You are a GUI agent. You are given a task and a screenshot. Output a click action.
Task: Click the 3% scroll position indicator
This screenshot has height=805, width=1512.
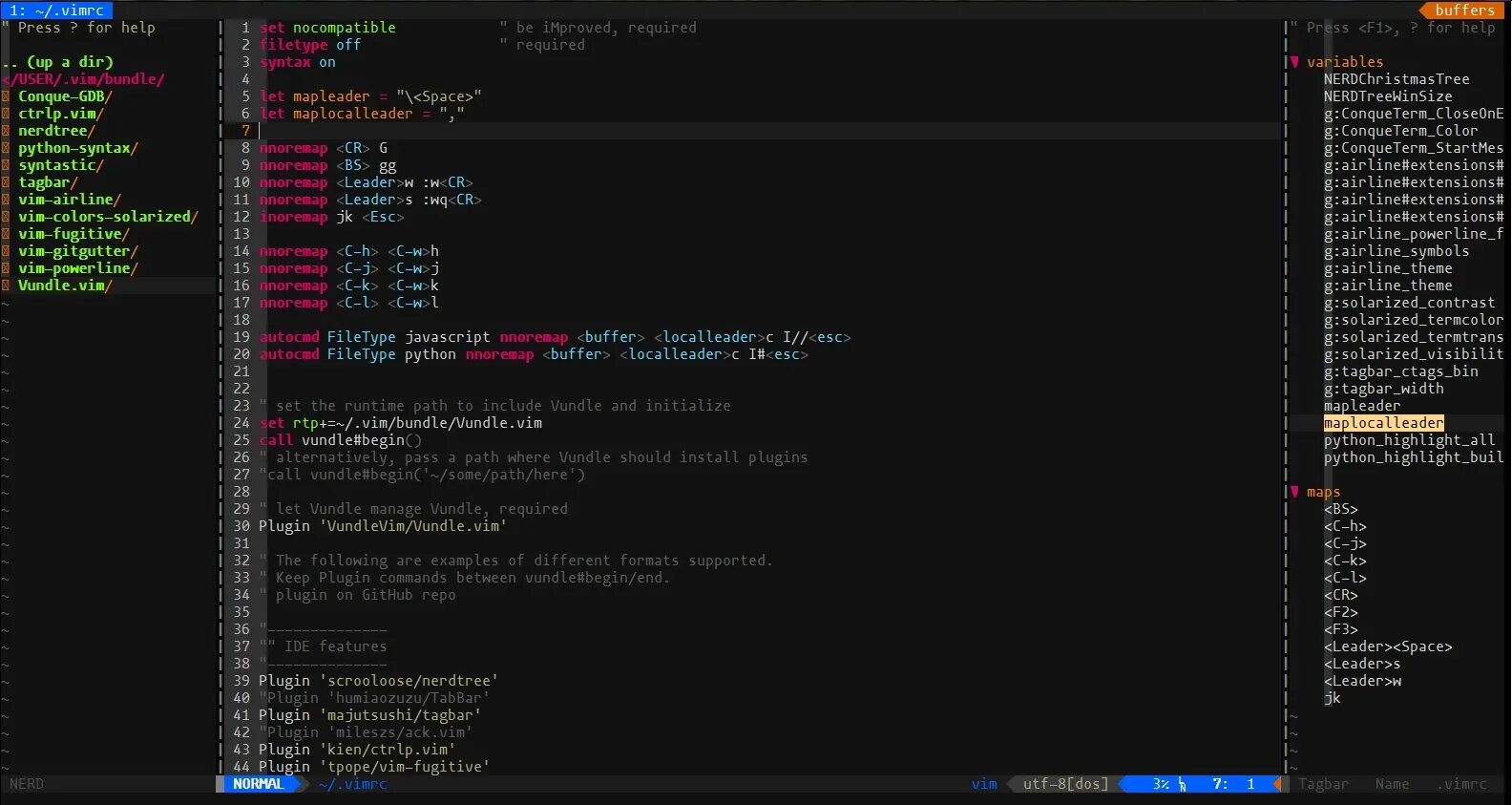1161,784
